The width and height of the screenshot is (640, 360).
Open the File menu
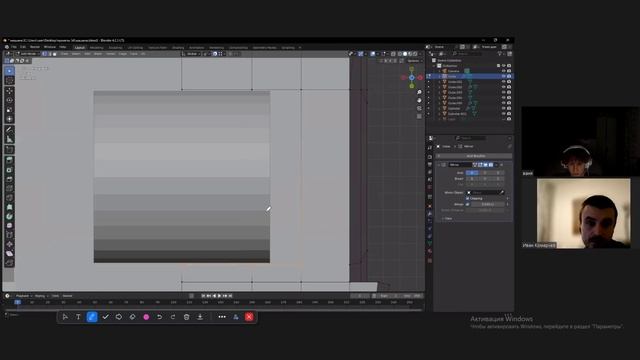pos(14,47)
